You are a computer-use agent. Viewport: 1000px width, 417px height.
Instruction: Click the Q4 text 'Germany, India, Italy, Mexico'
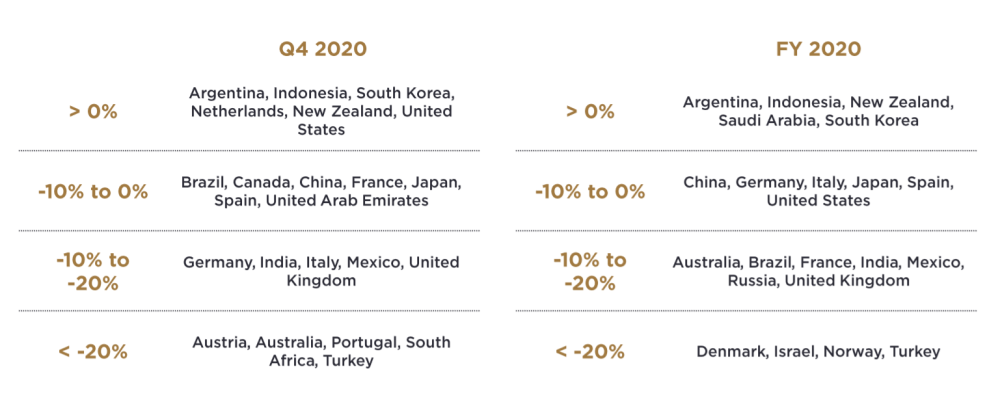point(297,262)
